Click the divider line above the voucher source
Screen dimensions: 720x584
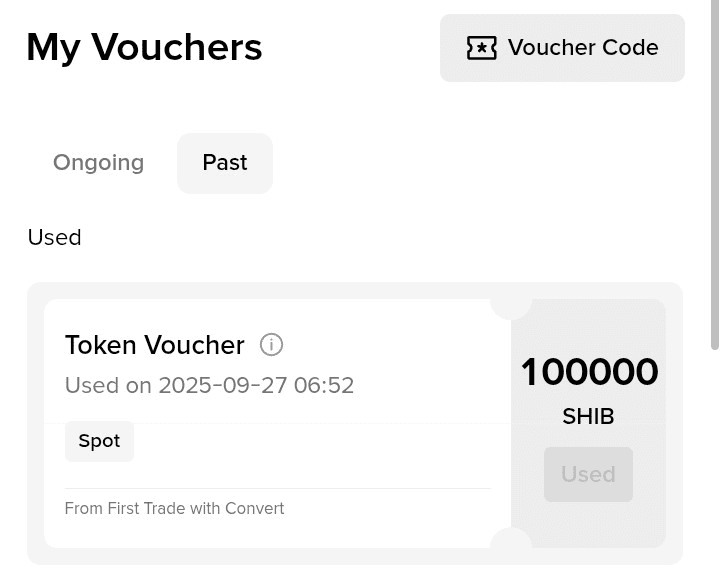(278, 489)
